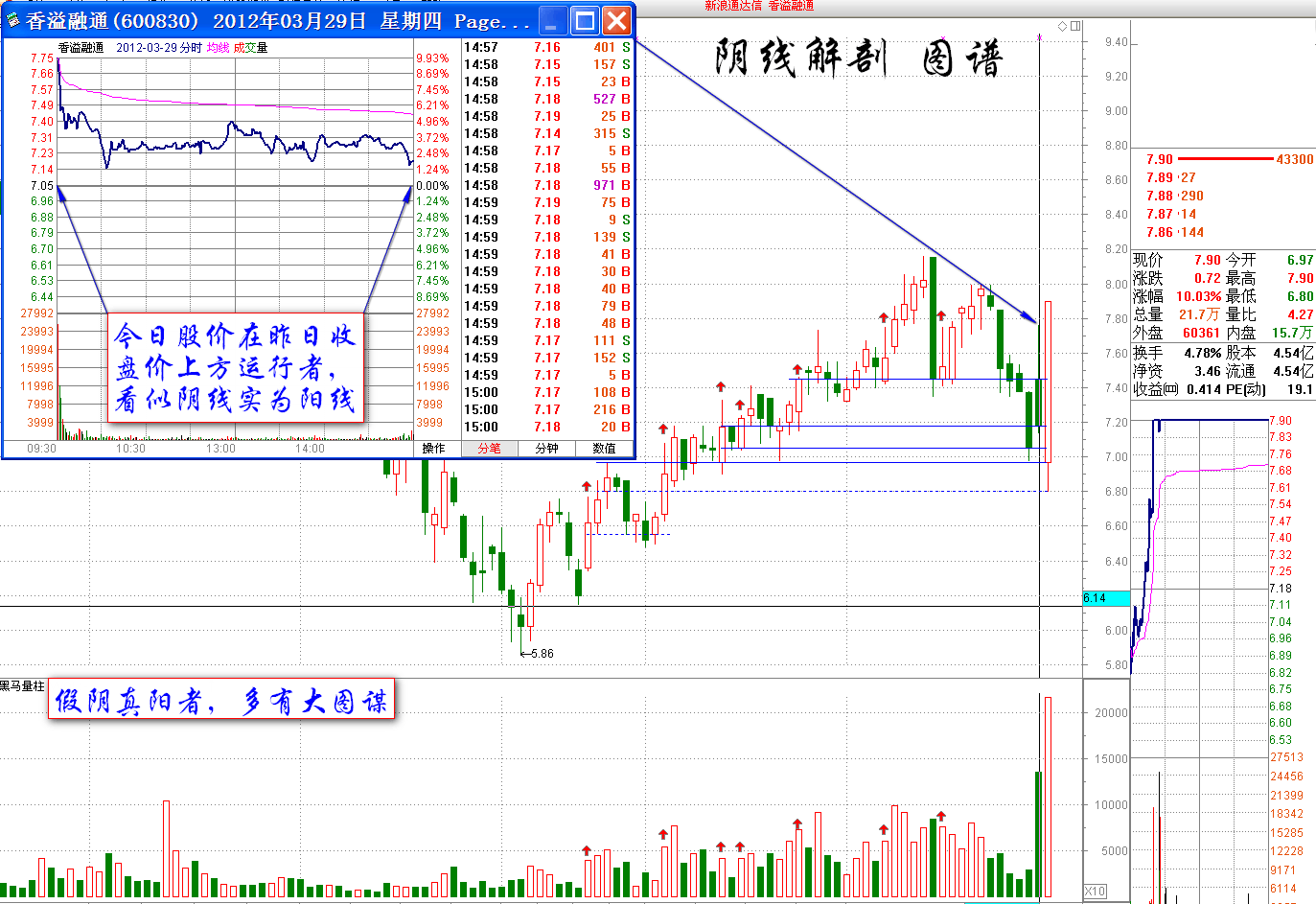Click the 香溢融通 stock name in top header
The image size is (1316, 904).
791,6
